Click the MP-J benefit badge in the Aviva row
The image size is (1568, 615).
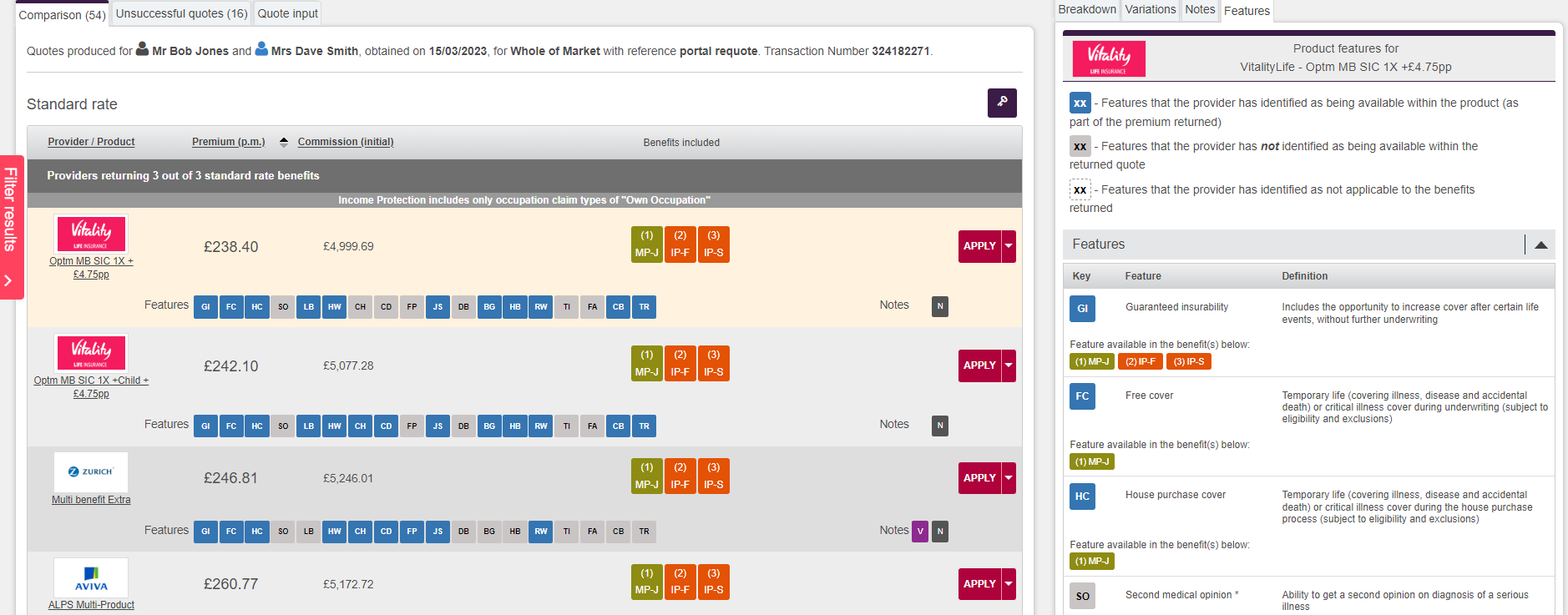click(x=646, y=582)
